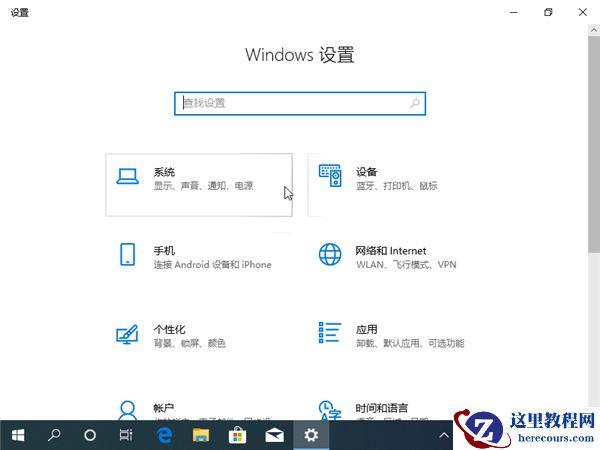Image resolution: width=600 pixels, height=450 pixels.
Task: Open the 设备 keyboard and speaker icon
Action: click(x=330, y=176)
